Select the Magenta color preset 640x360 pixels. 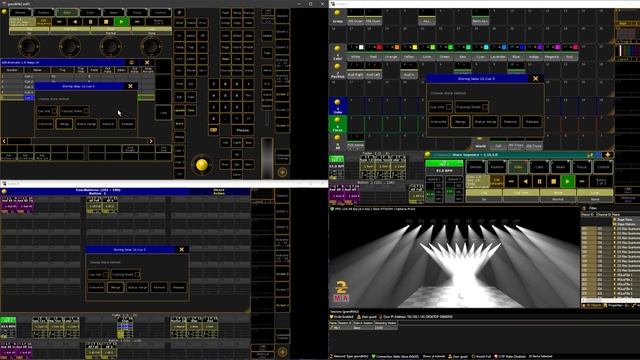pyautogui.click(x=551, y=52)
